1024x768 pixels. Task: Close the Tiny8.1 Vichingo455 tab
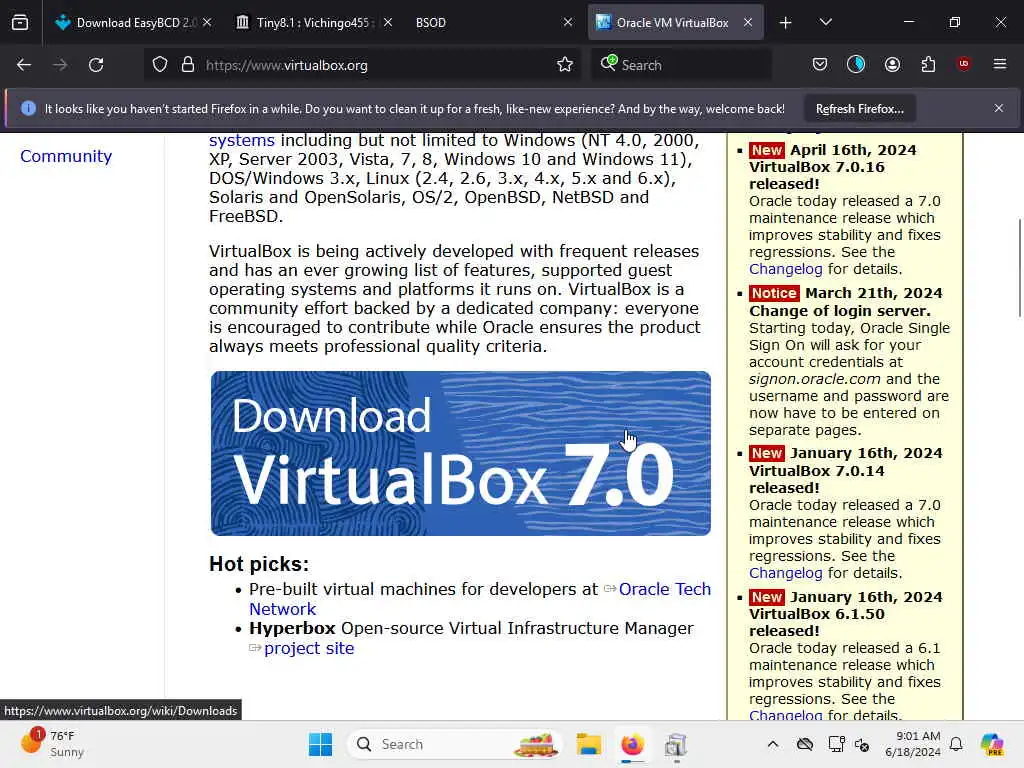point(388,23)
